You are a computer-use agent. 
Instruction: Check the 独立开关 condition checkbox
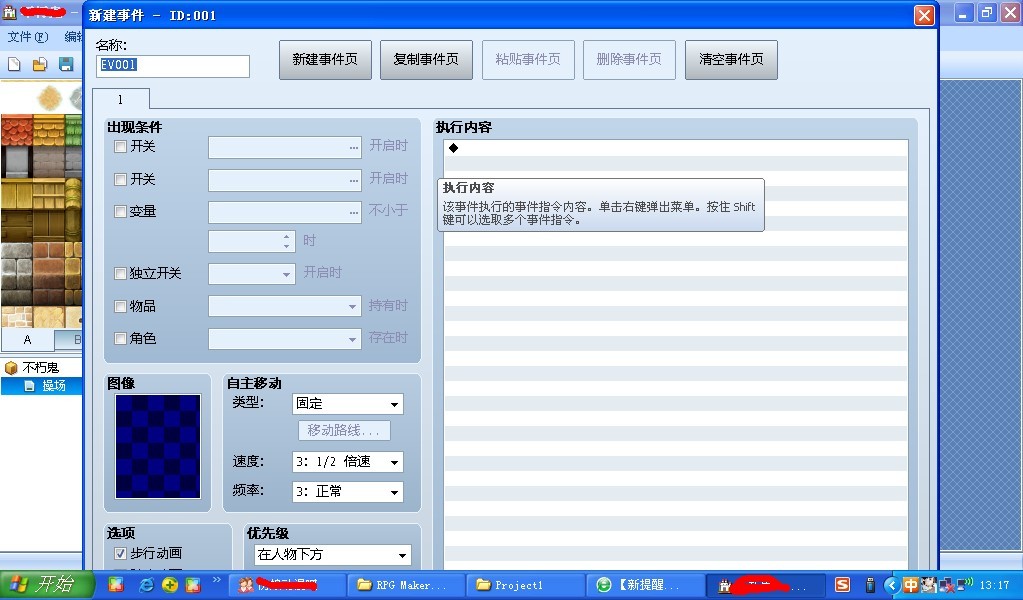[120, 273]
